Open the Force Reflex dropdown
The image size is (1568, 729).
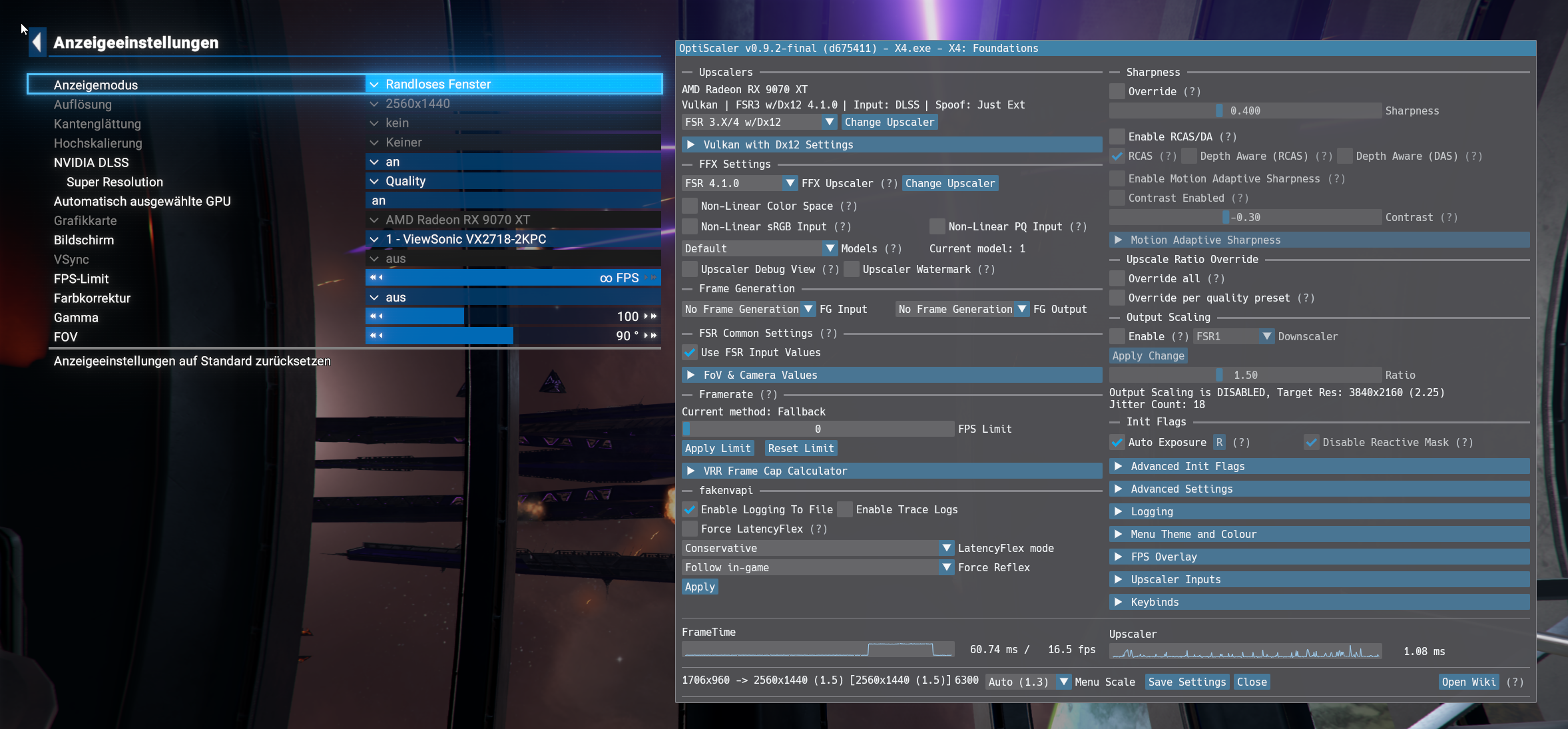pyautogui.click(x=818, y=567)
